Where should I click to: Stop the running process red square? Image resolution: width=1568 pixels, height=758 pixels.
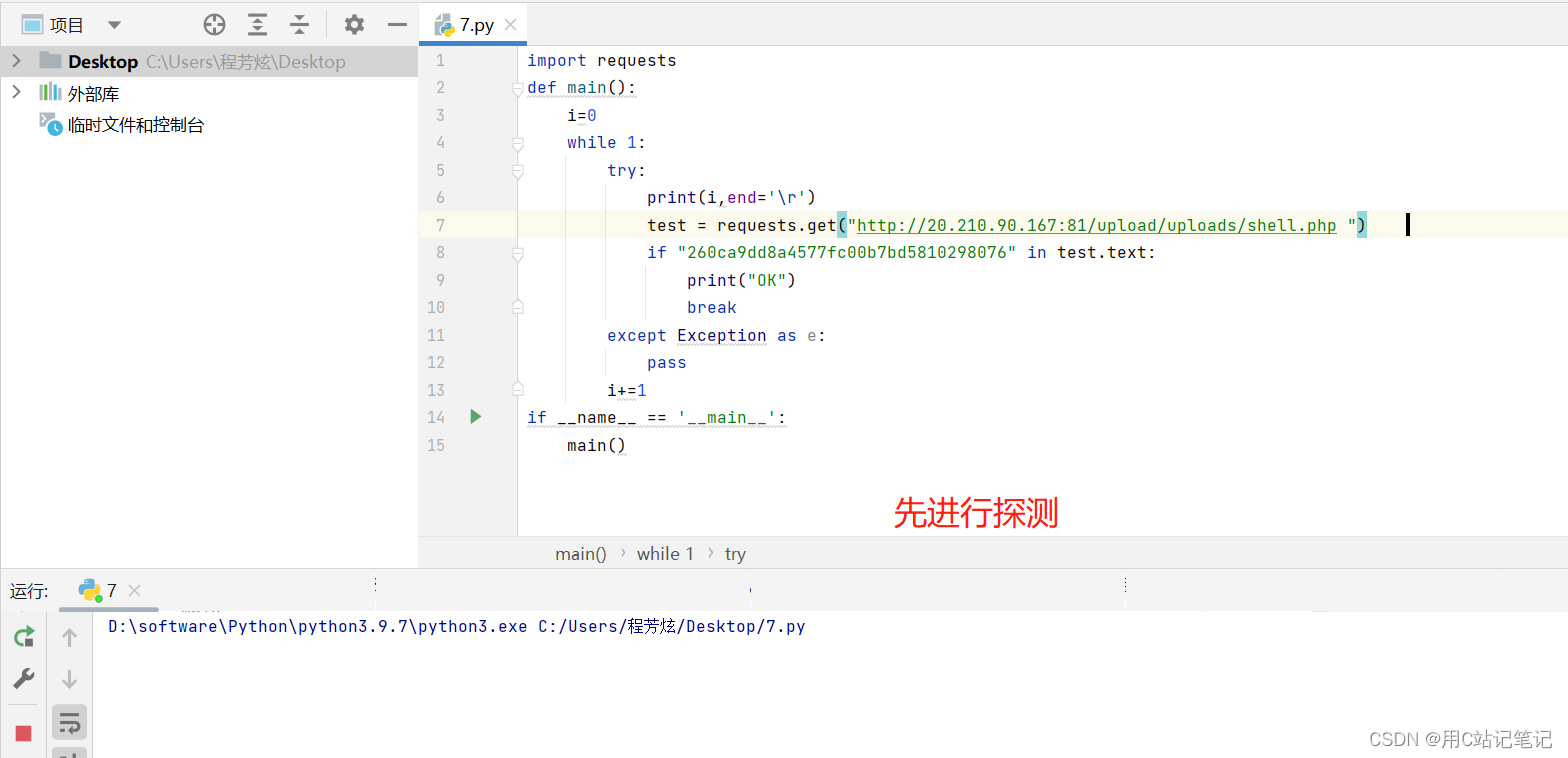[x=24, y=733]
